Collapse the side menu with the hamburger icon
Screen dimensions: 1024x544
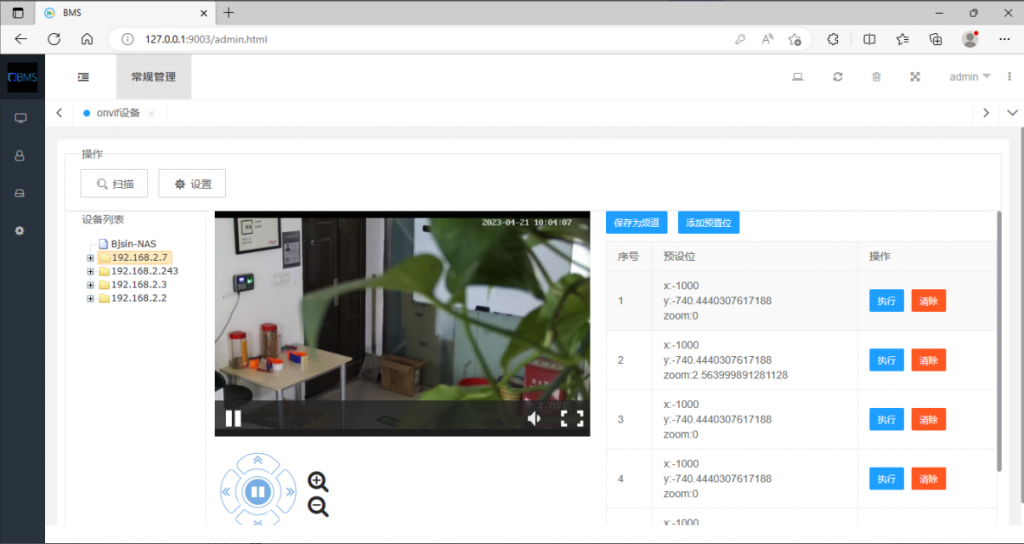coord(83,77)
